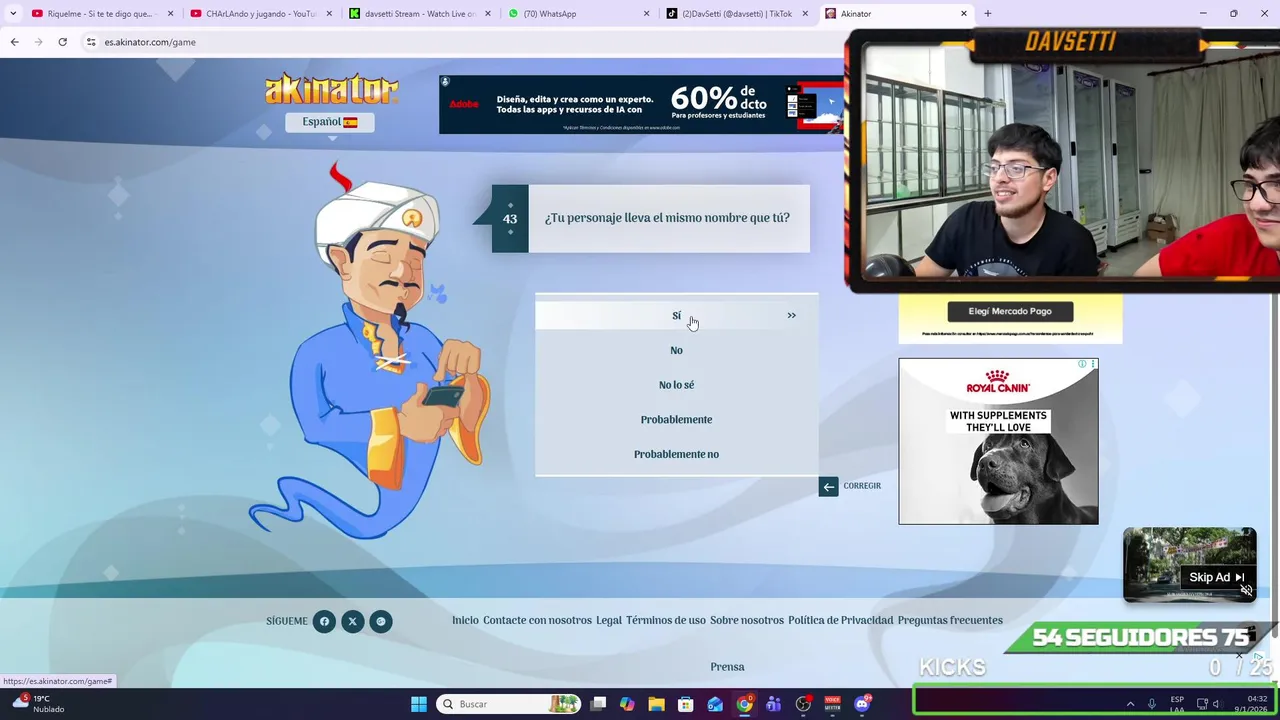1280x720 pixels.
Task: Open Preguntas frecuentes link
Action: (950, 620)
